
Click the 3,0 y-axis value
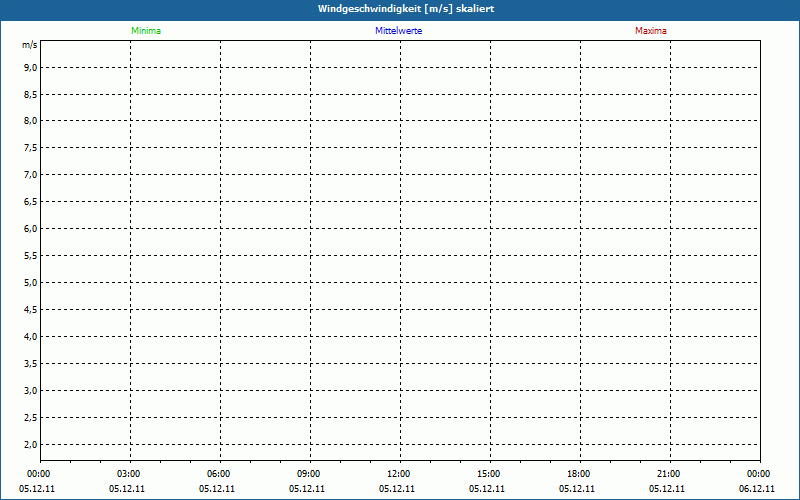pos(31,391)
